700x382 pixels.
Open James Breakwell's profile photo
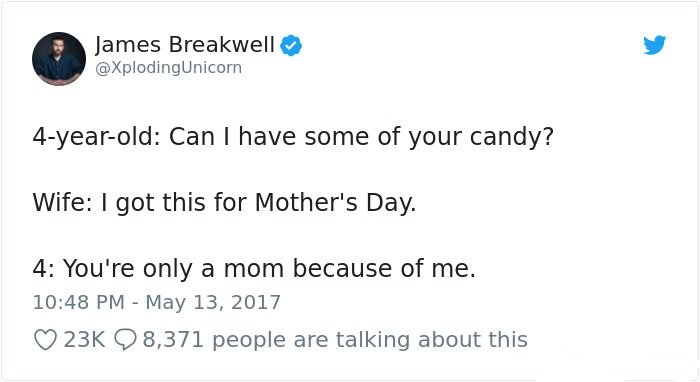tap(59, 58)
